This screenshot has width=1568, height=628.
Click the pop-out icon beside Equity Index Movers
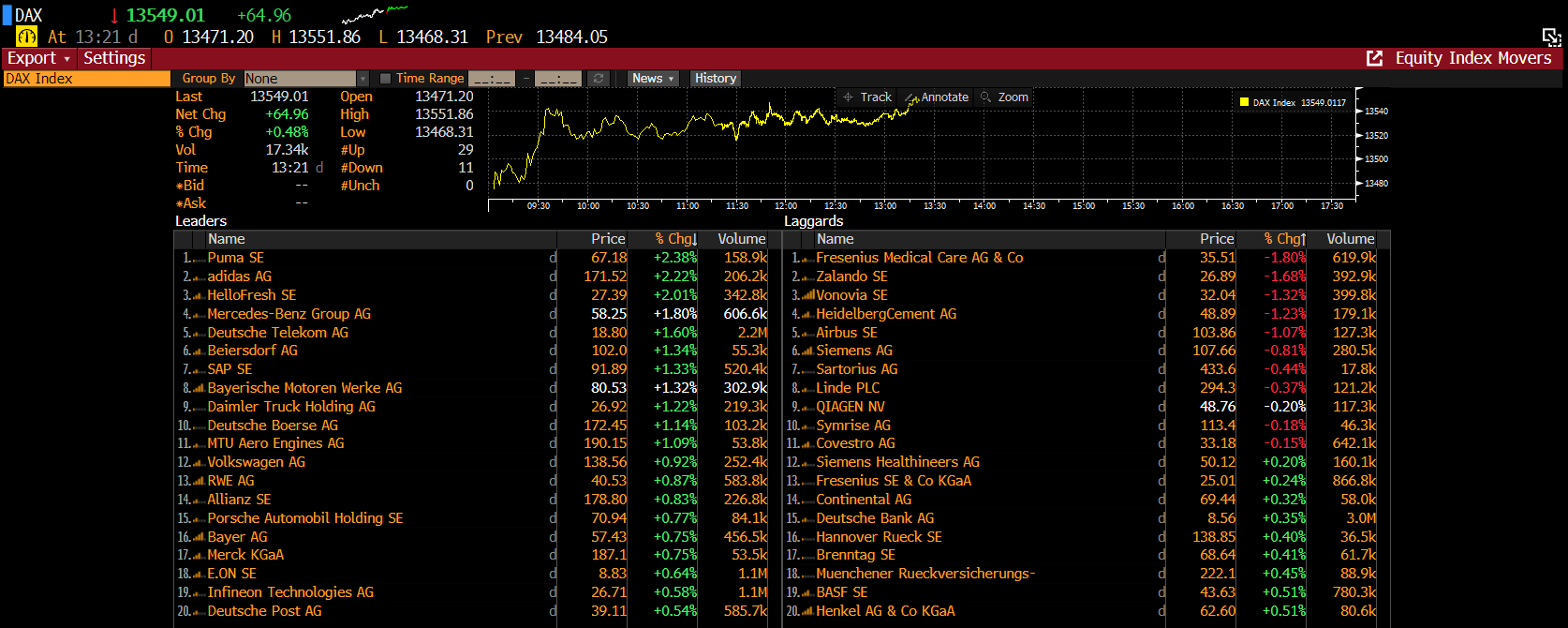[1374, 58]
